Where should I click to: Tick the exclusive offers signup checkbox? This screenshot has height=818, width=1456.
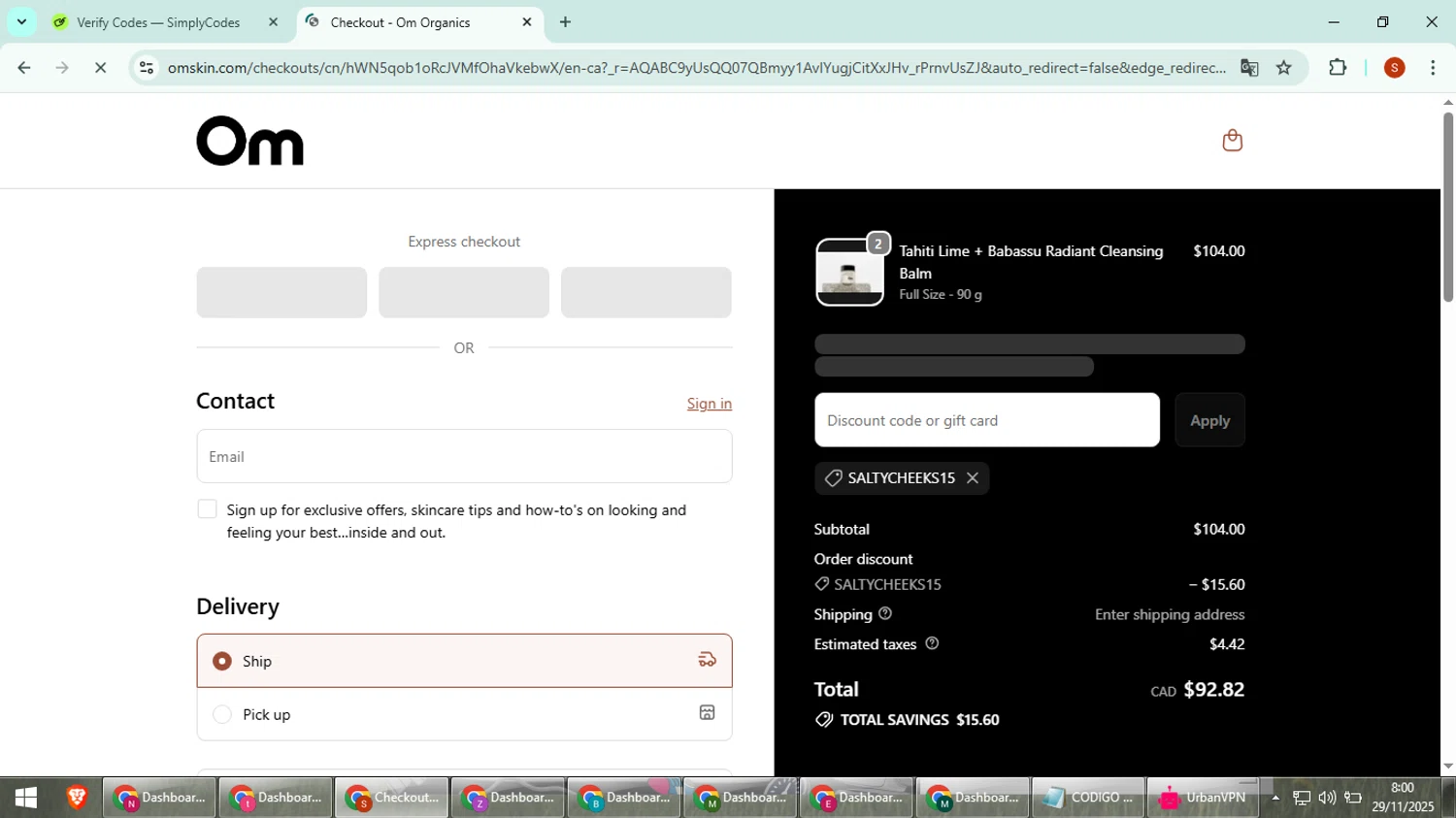pyautogui.click(x=207, y=509)
